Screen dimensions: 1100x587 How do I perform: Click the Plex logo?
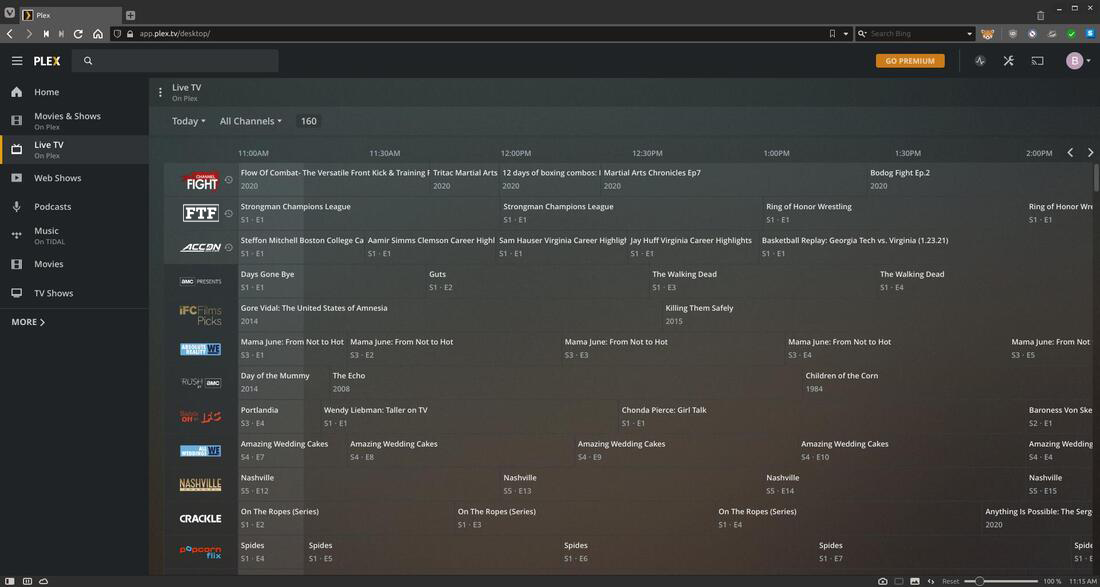[x=47, y=61]
